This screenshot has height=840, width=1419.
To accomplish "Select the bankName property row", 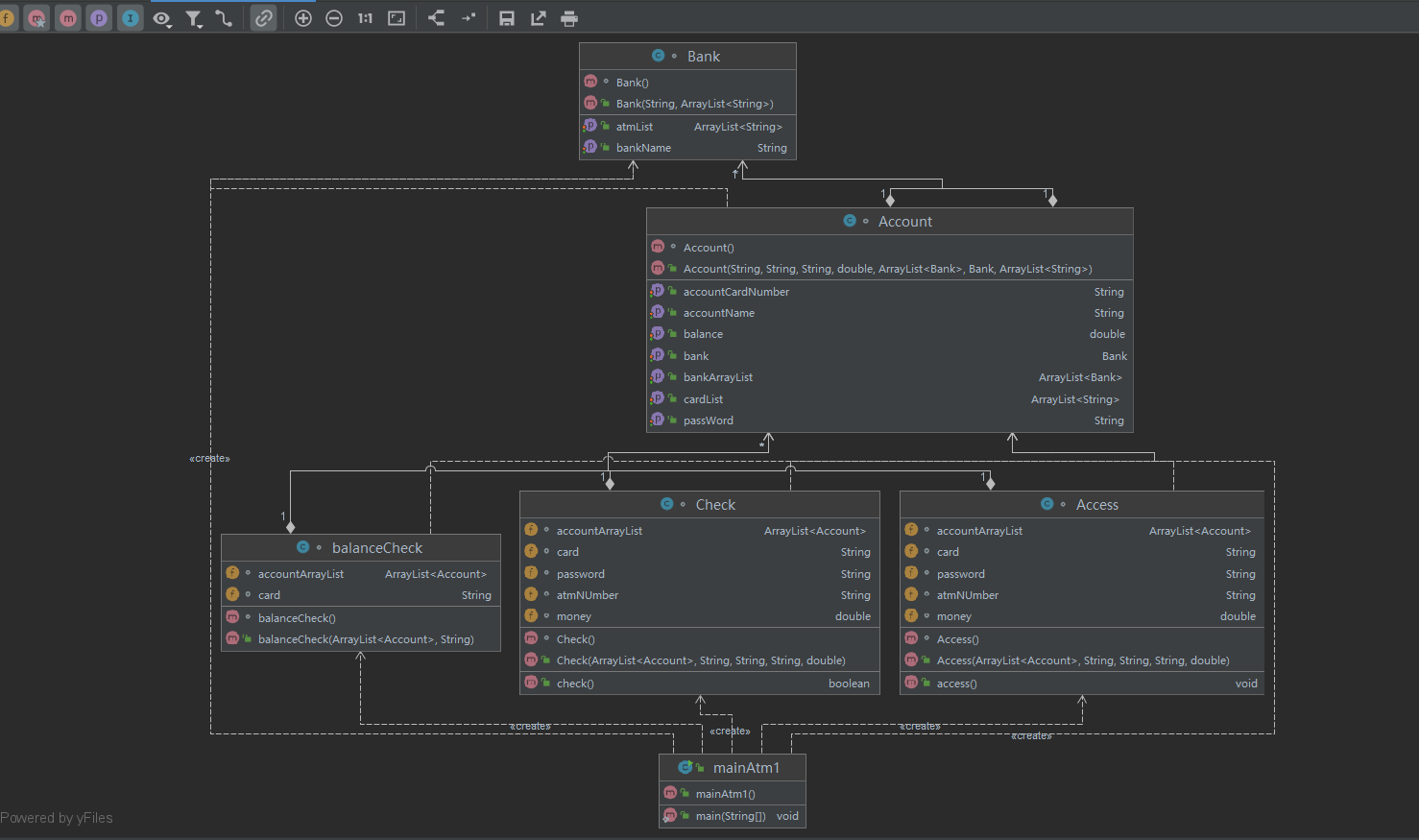I will (688, 148).
